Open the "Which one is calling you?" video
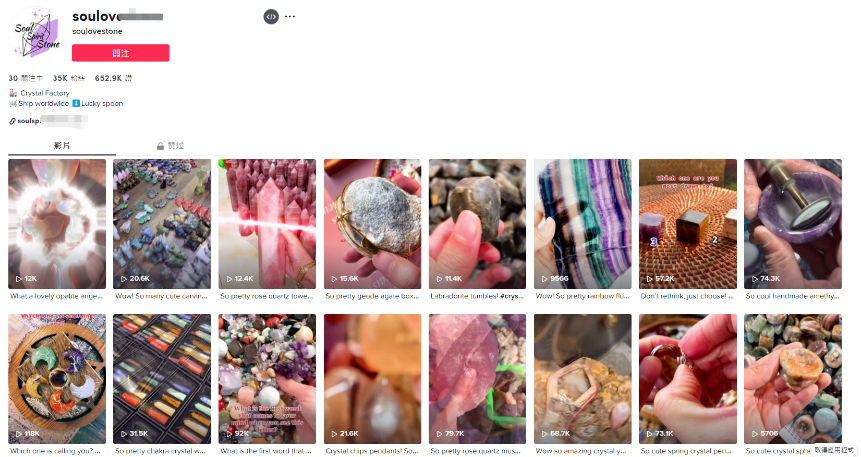The width and height of the screenshot is (861, 457). coord(57,379)
